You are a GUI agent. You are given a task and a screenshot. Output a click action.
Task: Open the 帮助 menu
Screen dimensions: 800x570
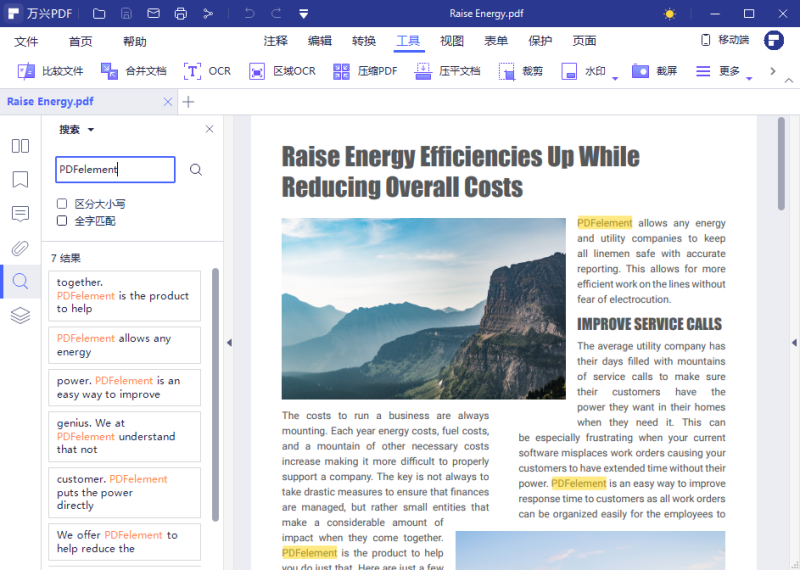135,41
